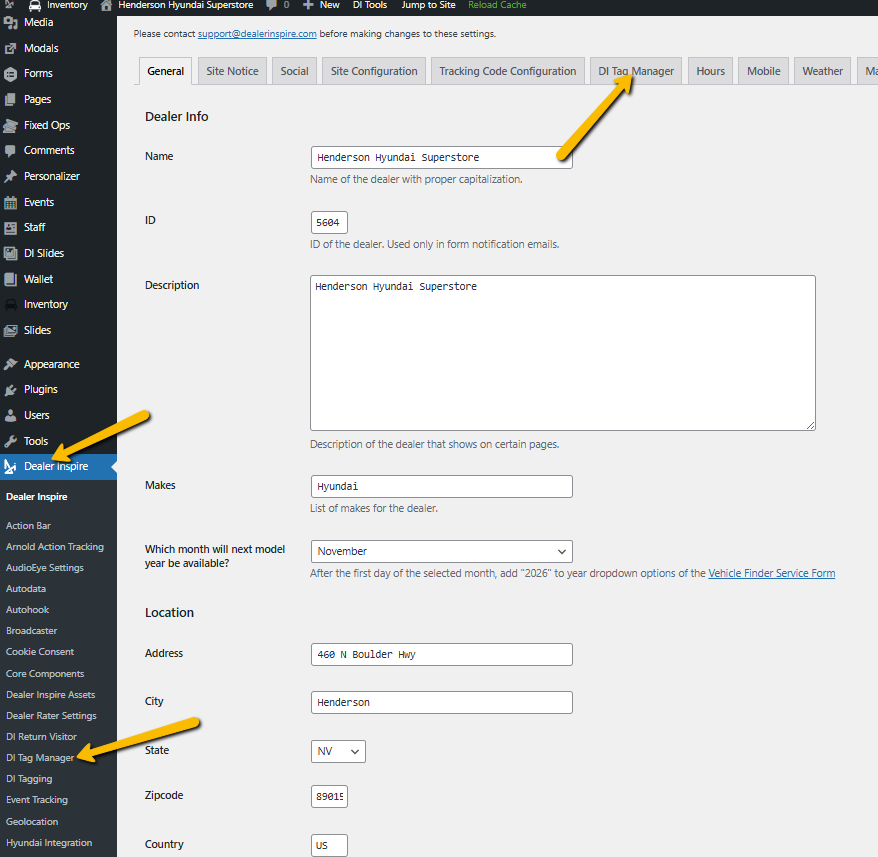Click the Plugins plug icon
The height and width of the screenshot is (857, 878).
click(11, 389)
